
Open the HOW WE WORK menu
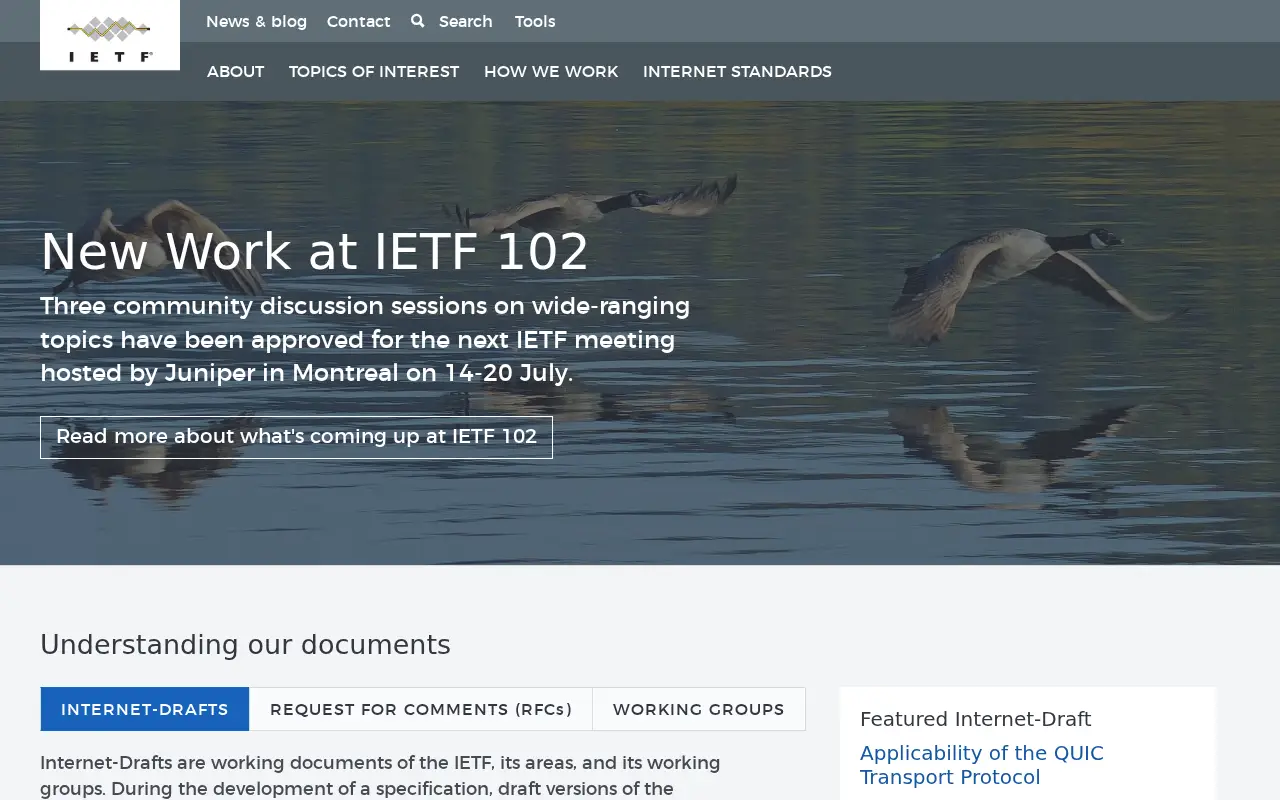click(x=551, y=72)
